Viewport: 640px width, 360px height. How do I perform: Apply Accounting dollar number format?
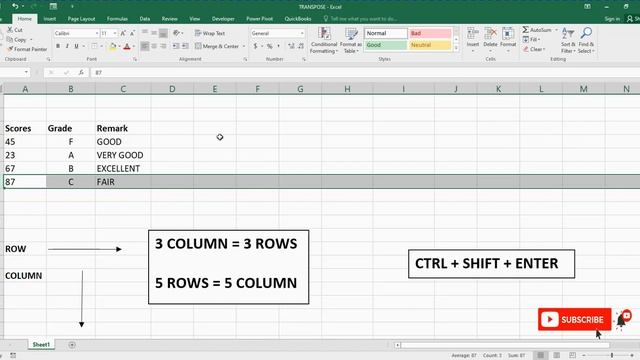(256, 46)
